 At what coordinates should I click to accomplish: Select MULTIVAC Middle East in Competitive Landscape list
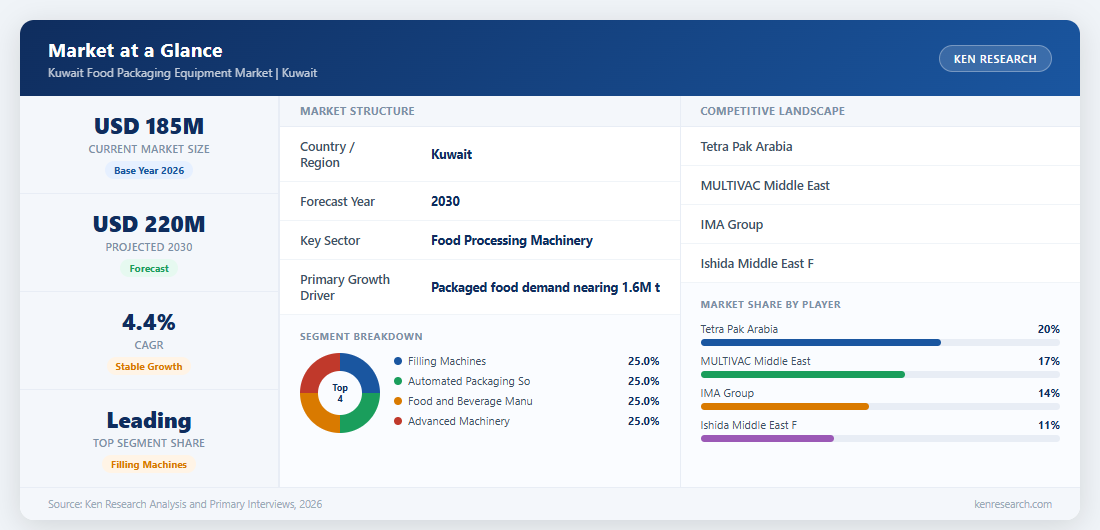pos(880,185)
